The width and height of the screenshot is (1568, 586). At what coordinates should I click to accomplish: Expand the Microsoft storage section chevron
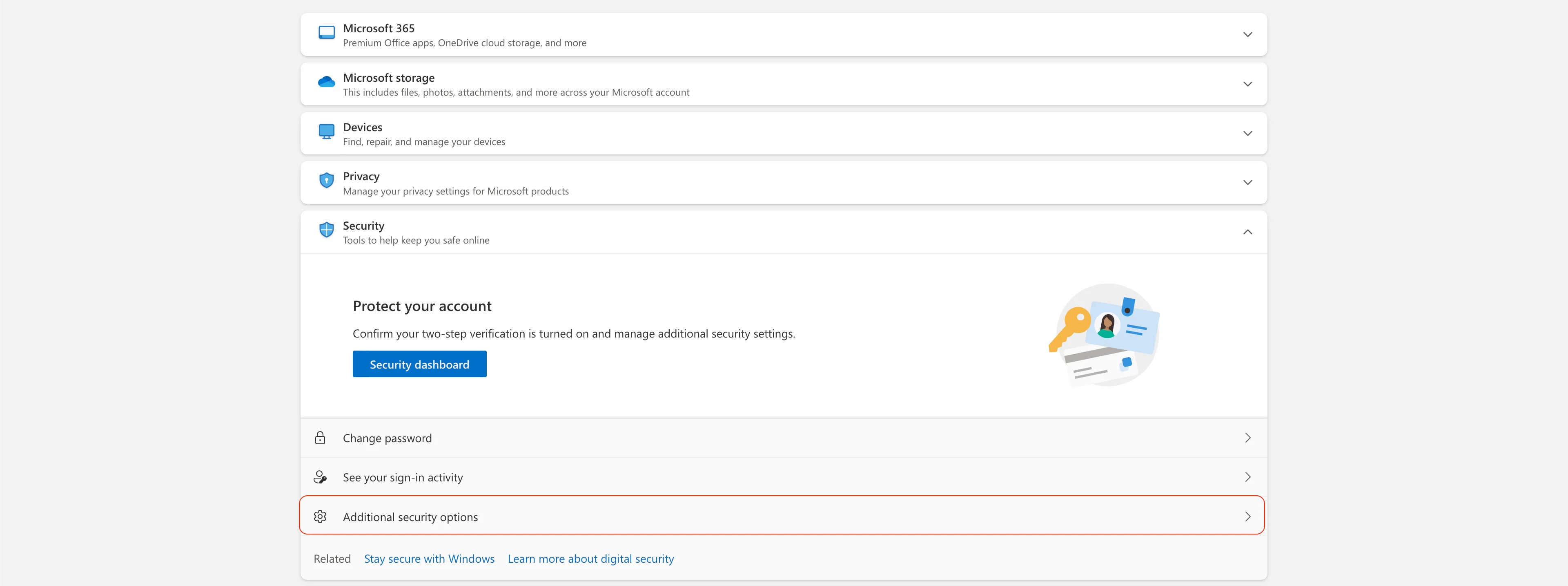pyautogui.click(x=1247, y=84)
